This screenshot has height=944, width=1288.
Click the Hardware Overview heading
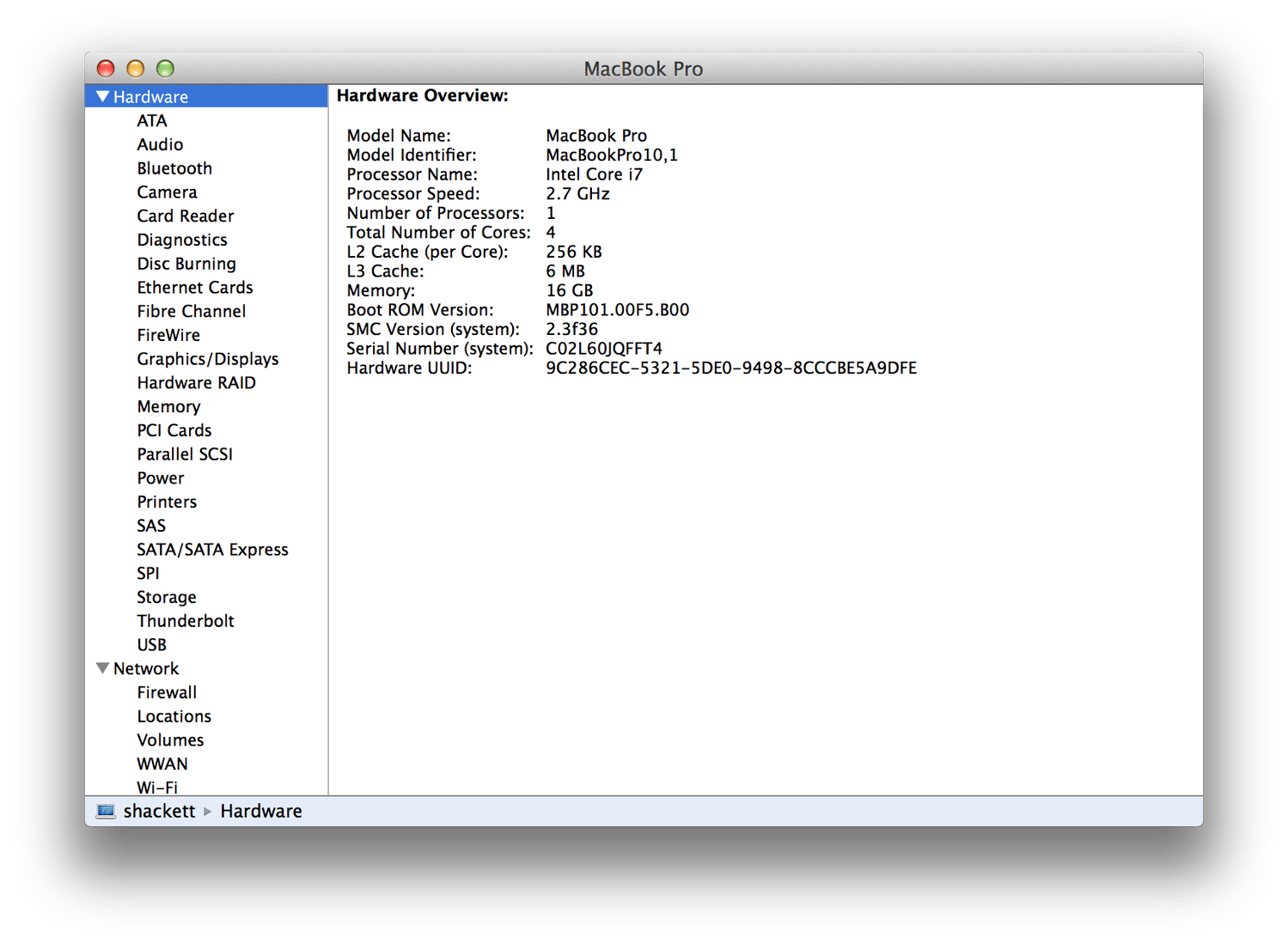(x=423, y=95)
